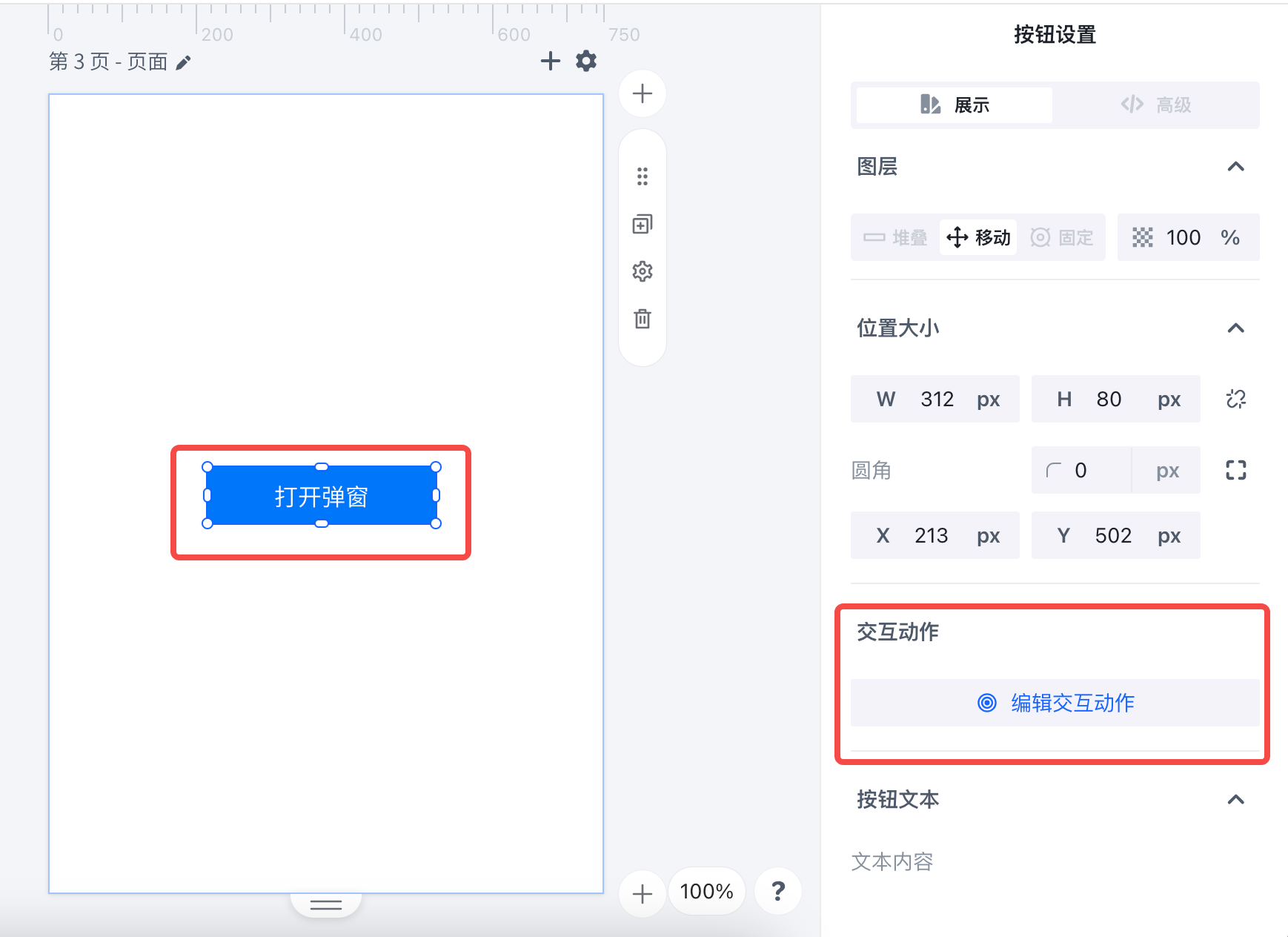1288x937 pixels.
Task: Toggle the width-height aspect ratio lock icon
Action: [x=1236, y=399]
